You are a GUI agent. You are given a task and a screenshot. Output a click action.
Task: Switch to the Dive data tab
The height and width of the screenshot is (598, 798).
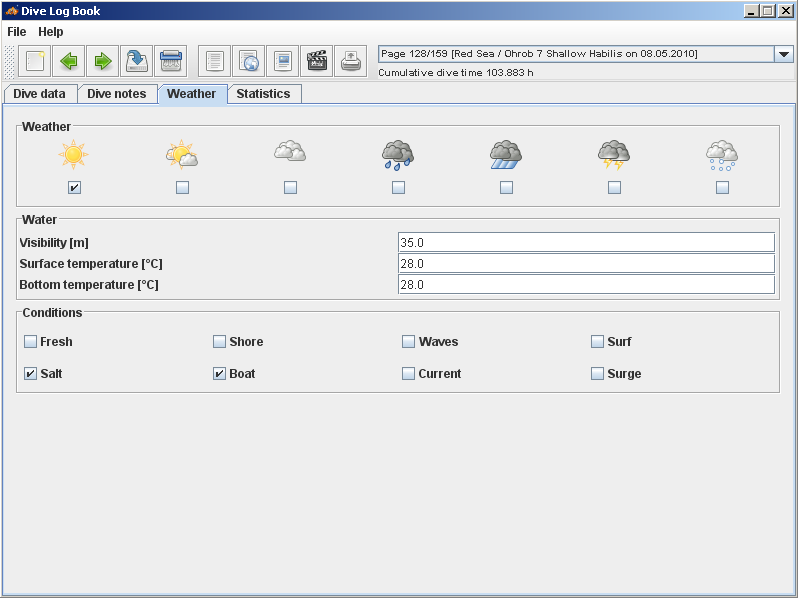click(x=40, y=94)
